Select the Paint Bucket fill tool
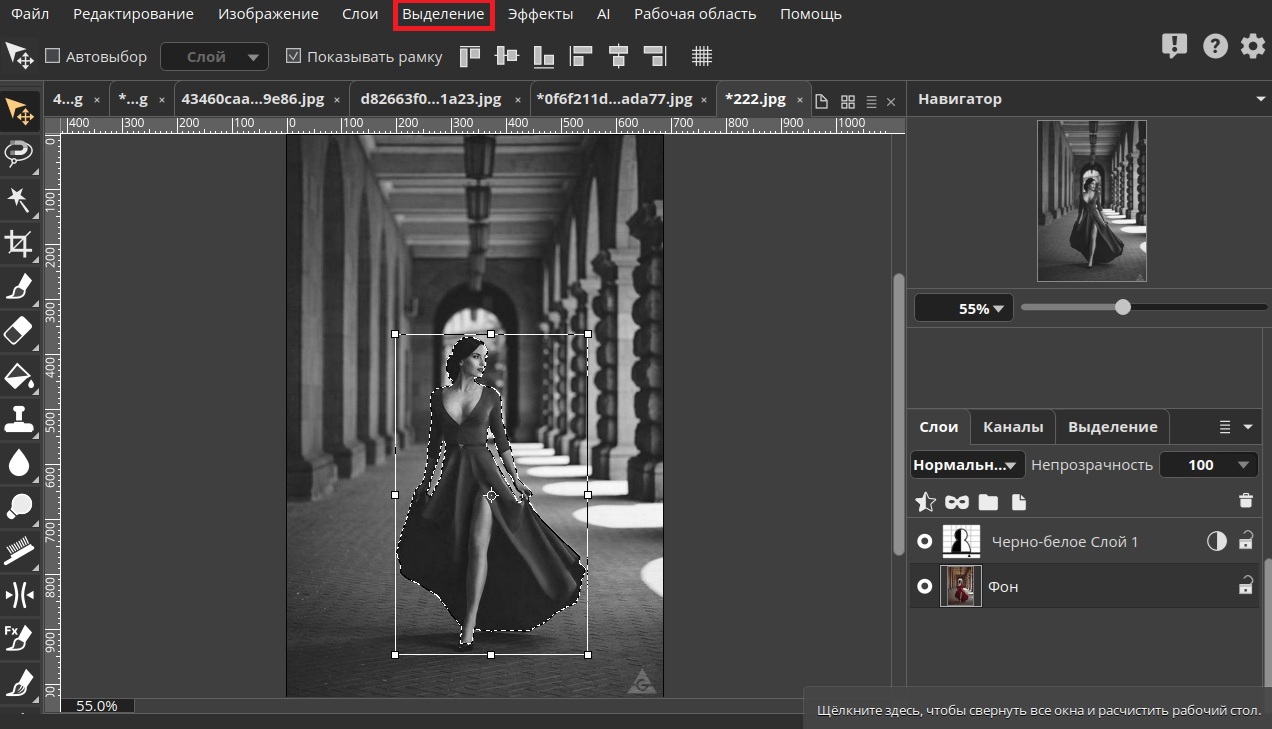Image resolution: width=1272 pixels, height=729 pixels. pyautogui.click(x=19, y=376)
